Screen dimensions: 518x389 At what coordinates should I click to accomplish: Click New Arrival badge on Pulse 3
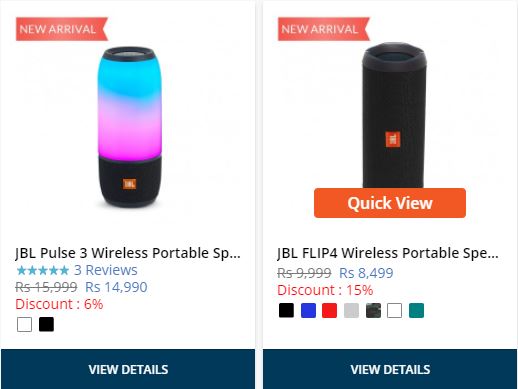click(x=62, y=29)
